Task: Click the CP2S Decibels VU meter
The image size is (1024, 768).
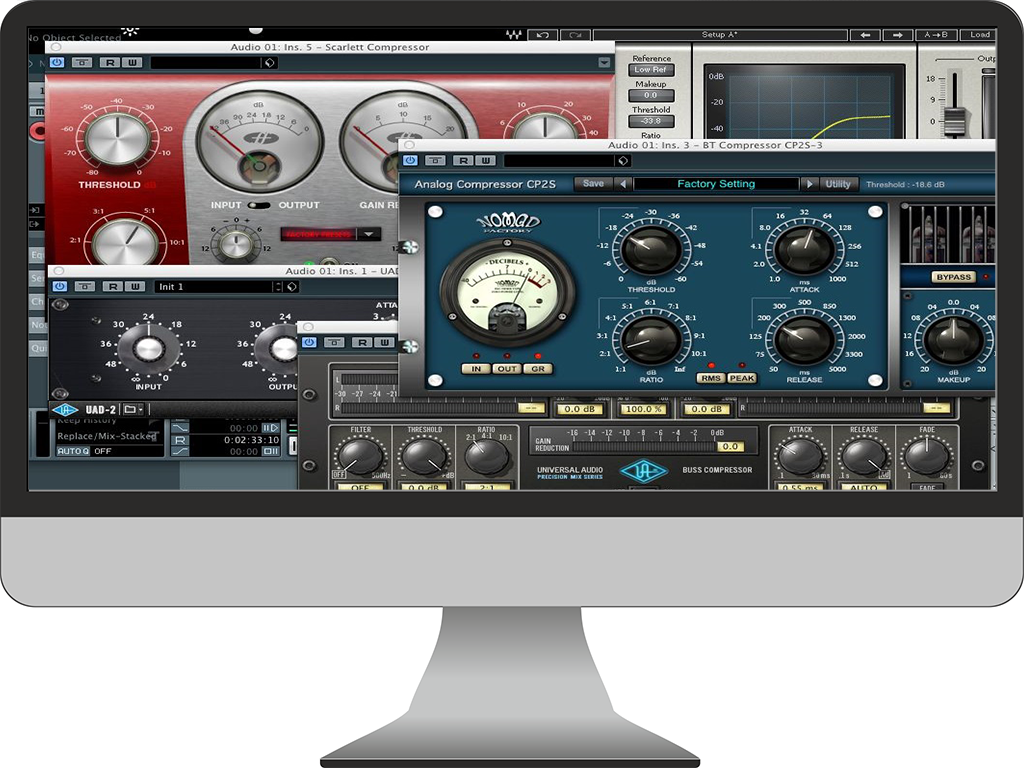Action: pyautogui.click(x=507, y=292)
